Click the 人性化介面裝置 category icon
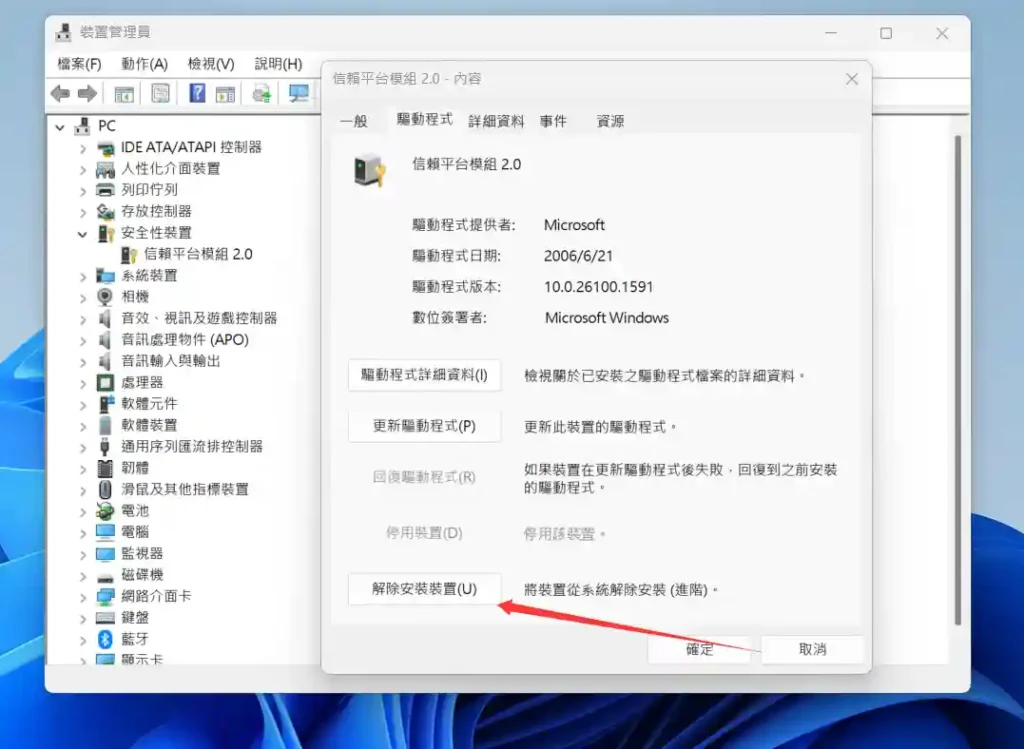This screenshot has width=1024, height=749. (105, 169)
